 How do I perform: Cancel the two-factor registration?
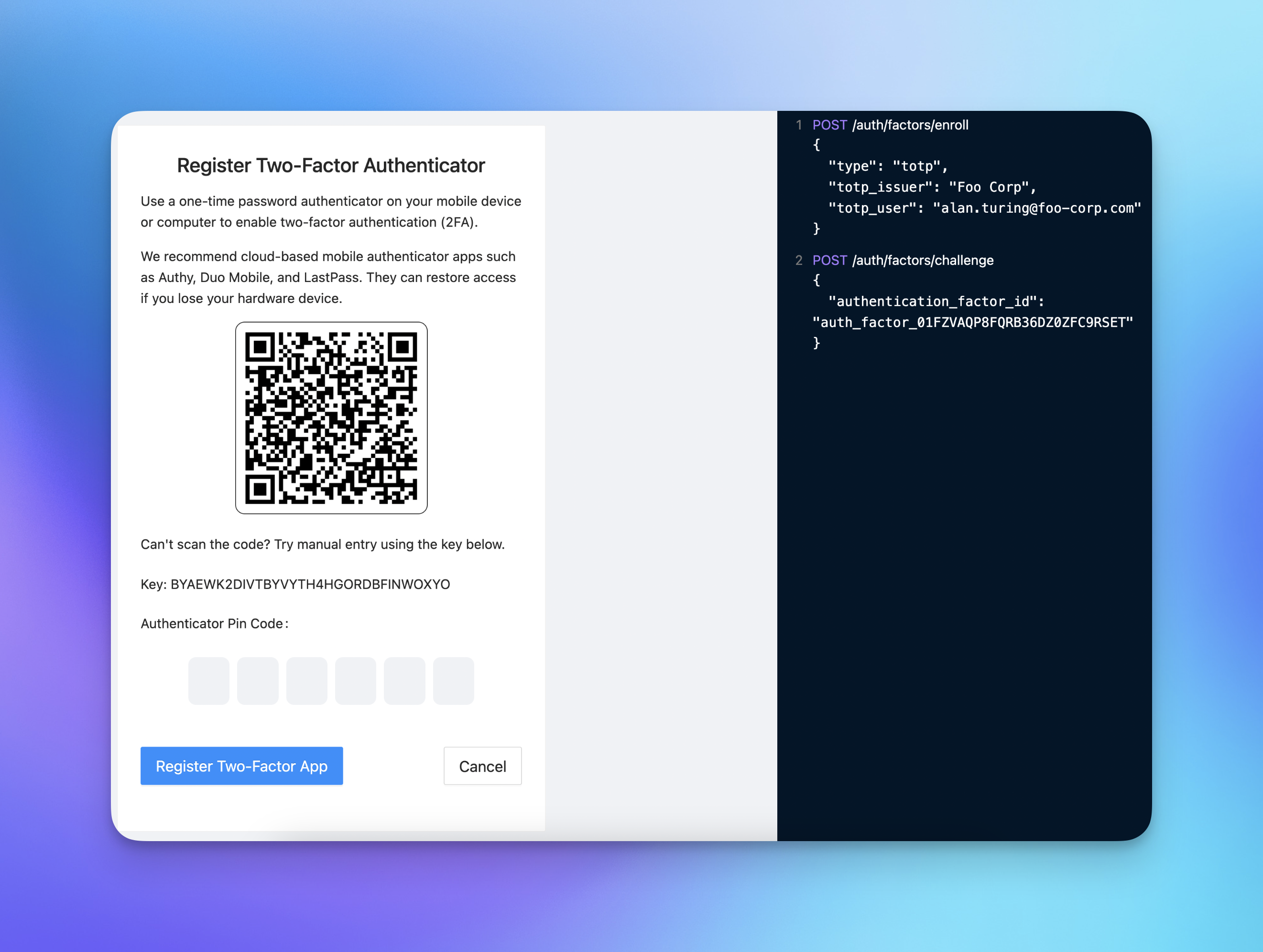point(482,765)
